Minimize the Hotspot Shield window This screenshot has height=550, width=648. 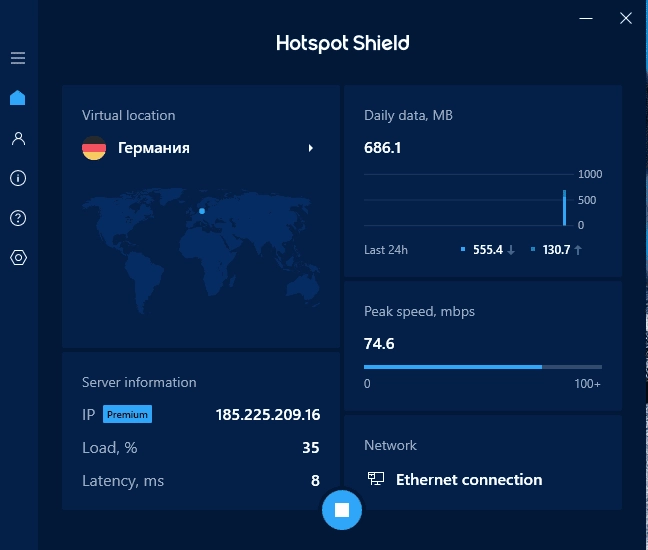pos(586,18)
